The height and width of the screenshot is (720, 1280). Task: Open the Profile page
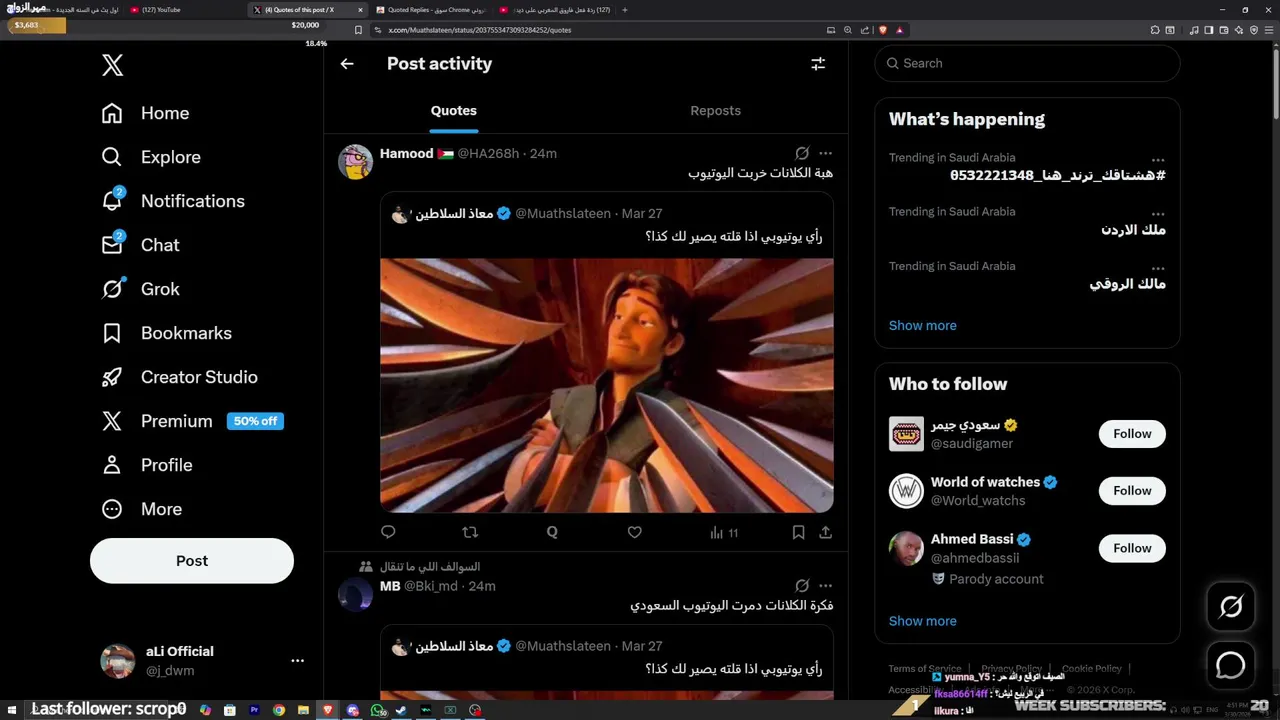click(146, 465)
